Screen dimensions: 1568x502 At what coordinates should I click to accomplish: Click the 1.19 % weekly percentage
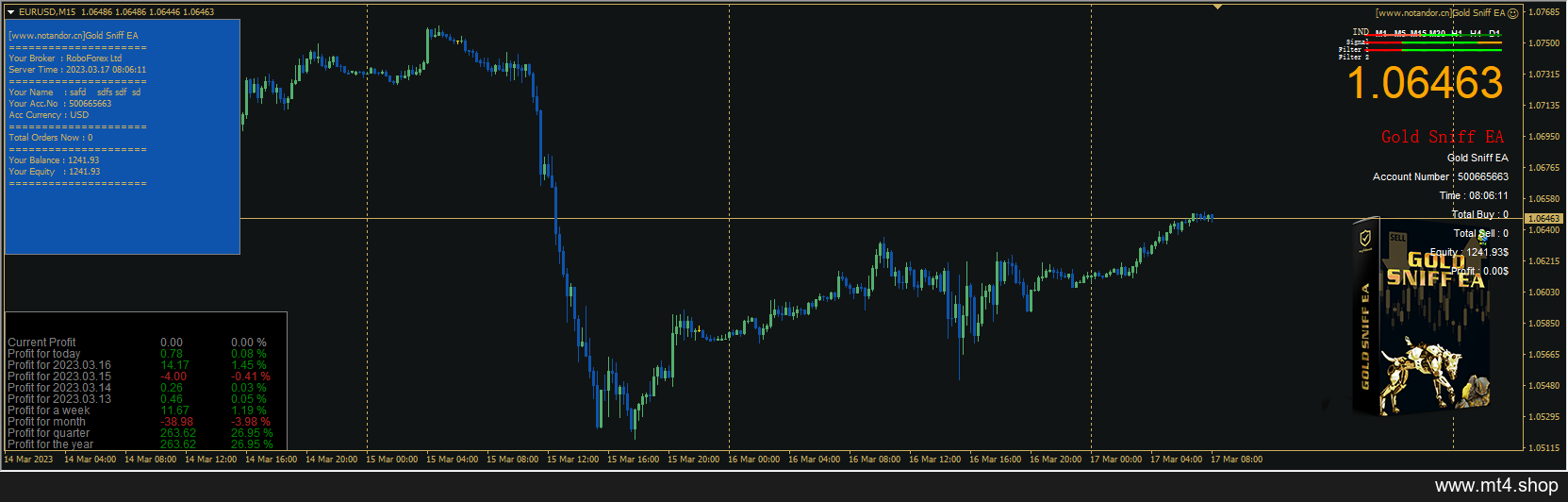(249, 410)
